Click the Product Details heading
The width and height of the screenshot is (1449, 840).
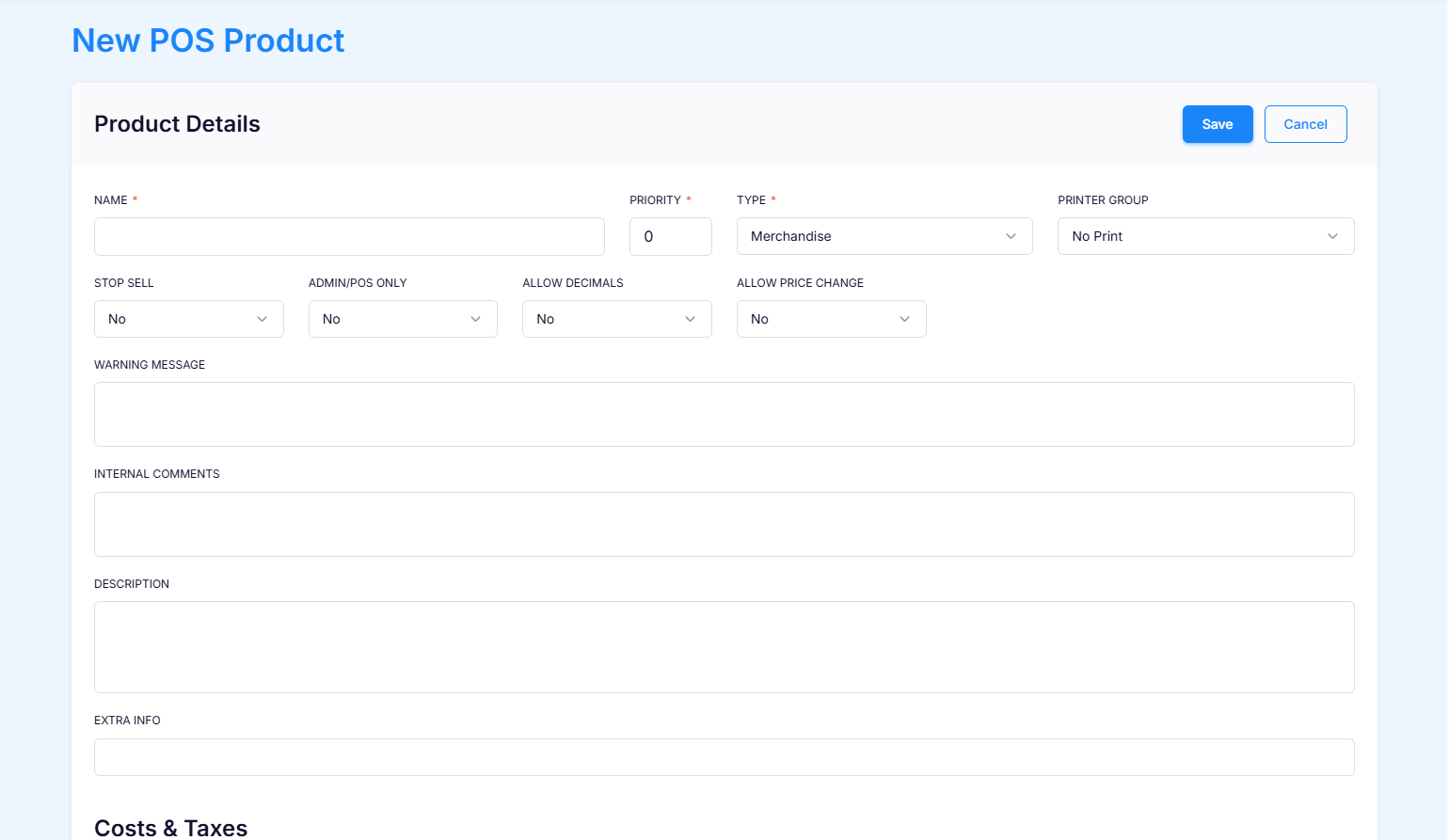click(x=177, y=124)
